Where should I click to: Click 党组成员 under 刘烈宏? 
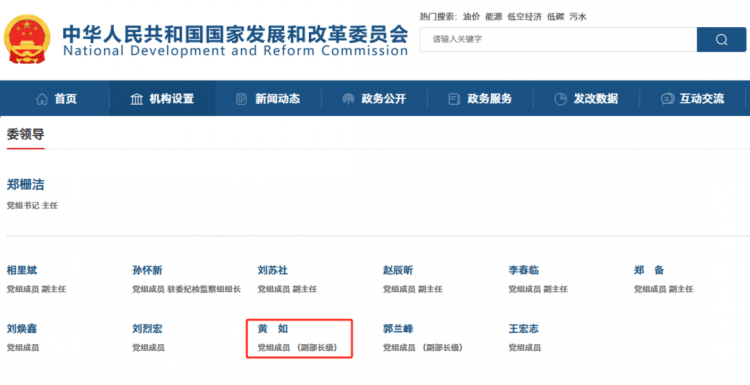(148, 348)
